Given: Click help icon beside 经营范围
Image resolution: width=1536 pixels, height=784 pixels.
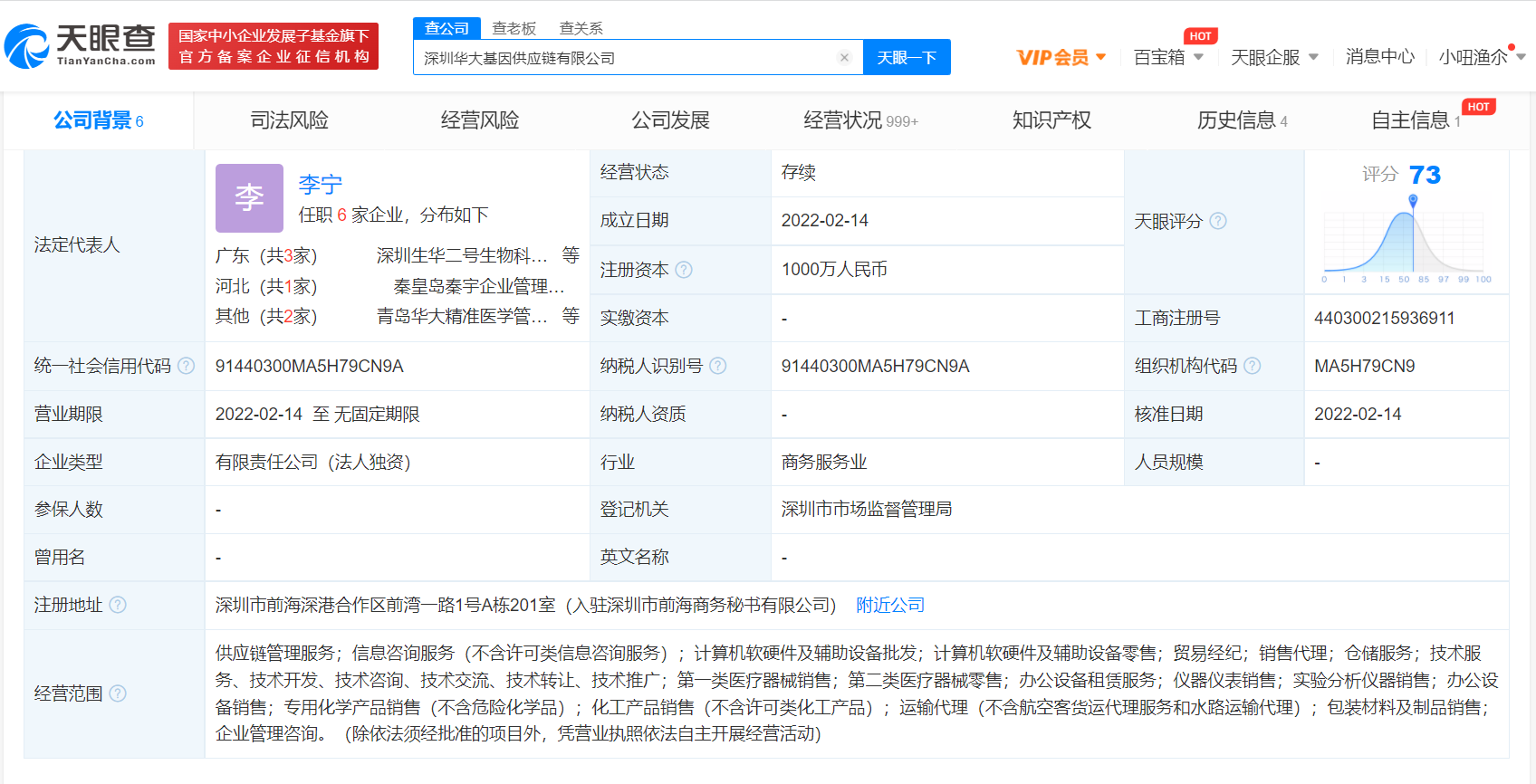Looking at the screenshot, I should coord(118,693).
